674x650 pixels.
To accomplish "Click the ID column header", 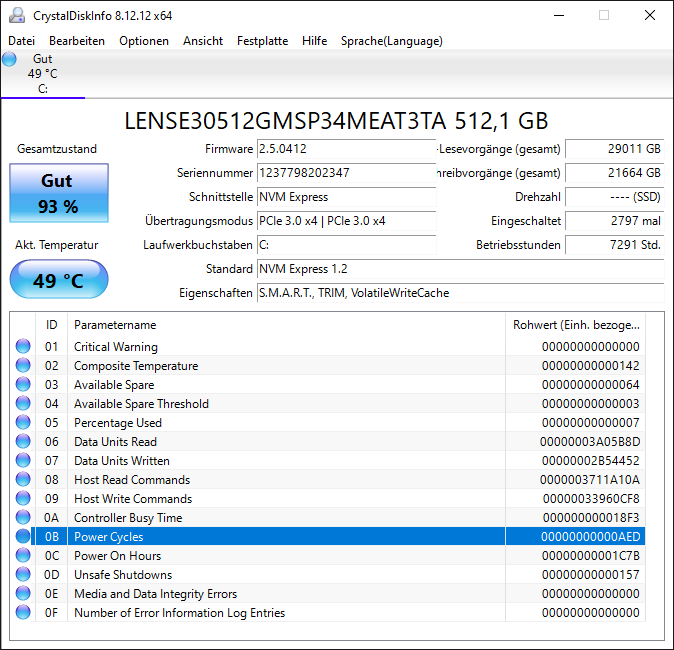I will (x=52, y=325).
